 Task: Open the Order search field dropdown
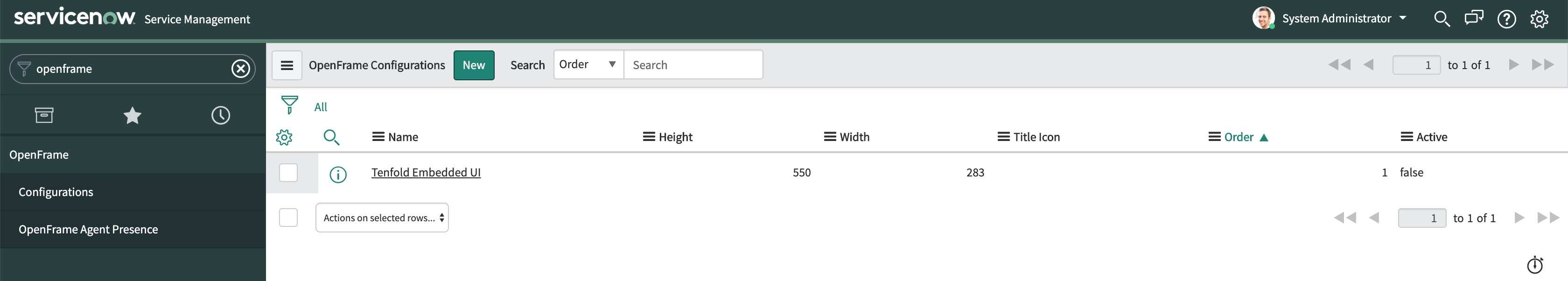[x=587, y=64]
